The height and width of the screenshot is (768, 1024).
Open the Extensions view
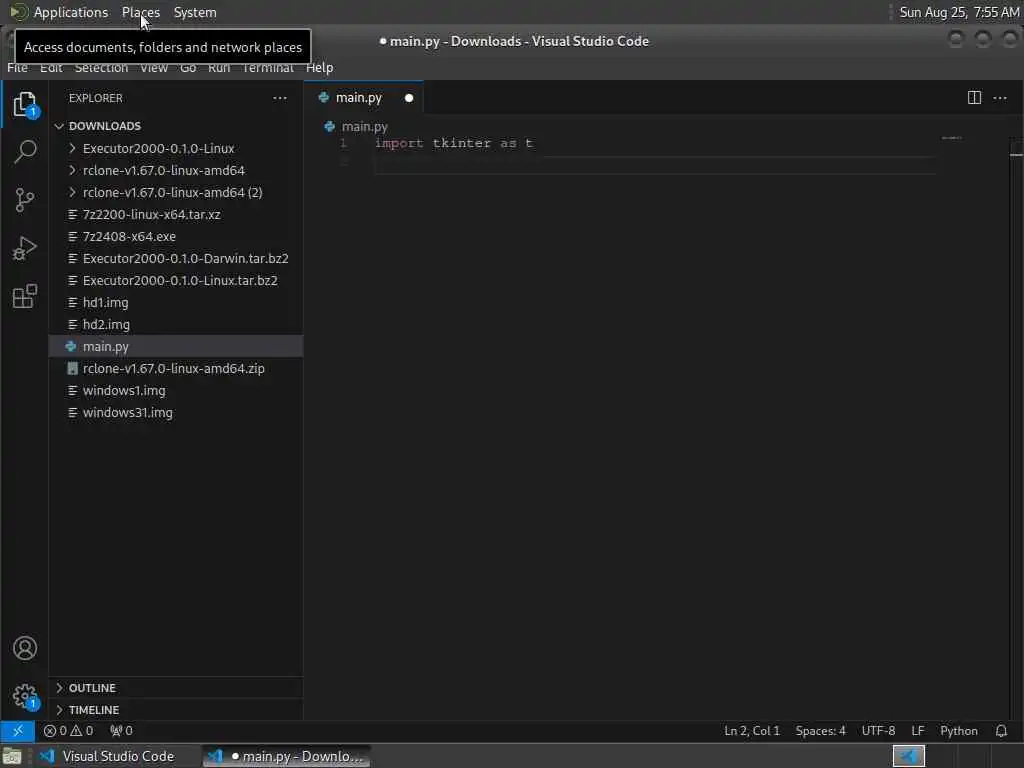click(x=25, y=296)
